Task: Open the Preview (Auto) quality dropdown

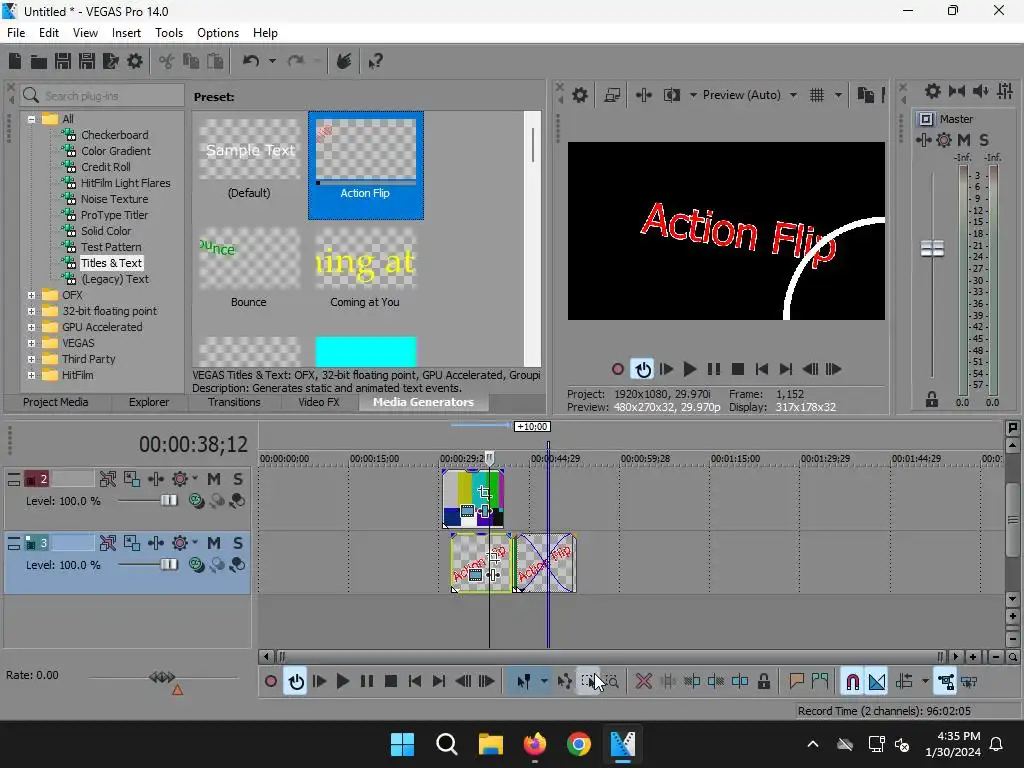Action: (793, 95)
